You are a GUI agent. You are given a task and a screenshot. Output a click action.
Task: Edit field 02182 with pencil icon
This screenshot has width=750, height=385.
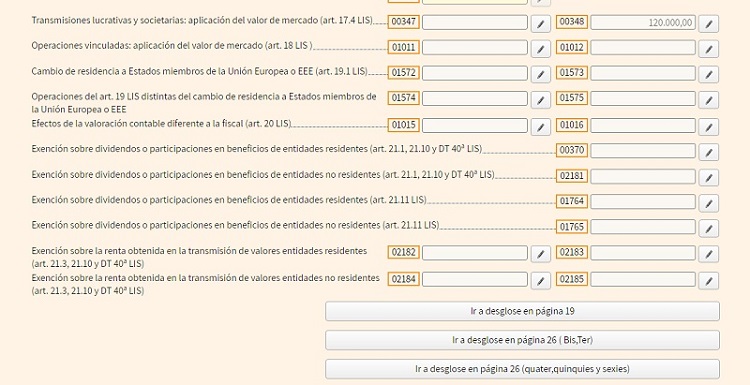(x=540, y=254)
